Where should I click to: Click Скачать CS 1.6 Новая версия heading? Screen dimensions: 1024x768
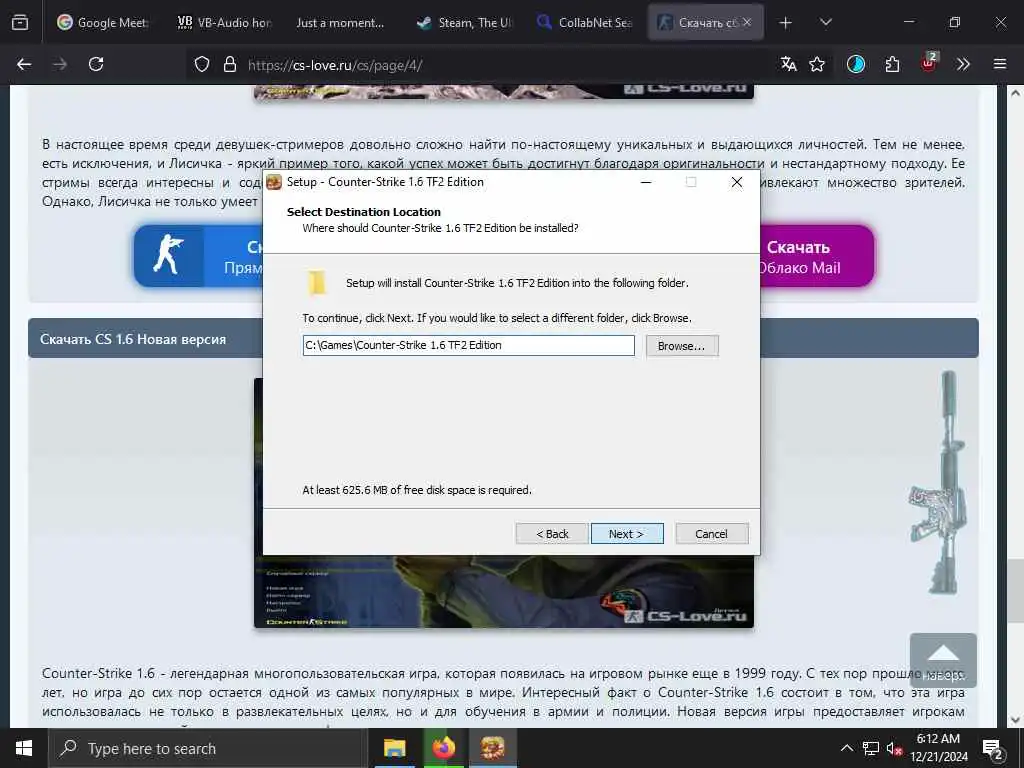point(133,339)
